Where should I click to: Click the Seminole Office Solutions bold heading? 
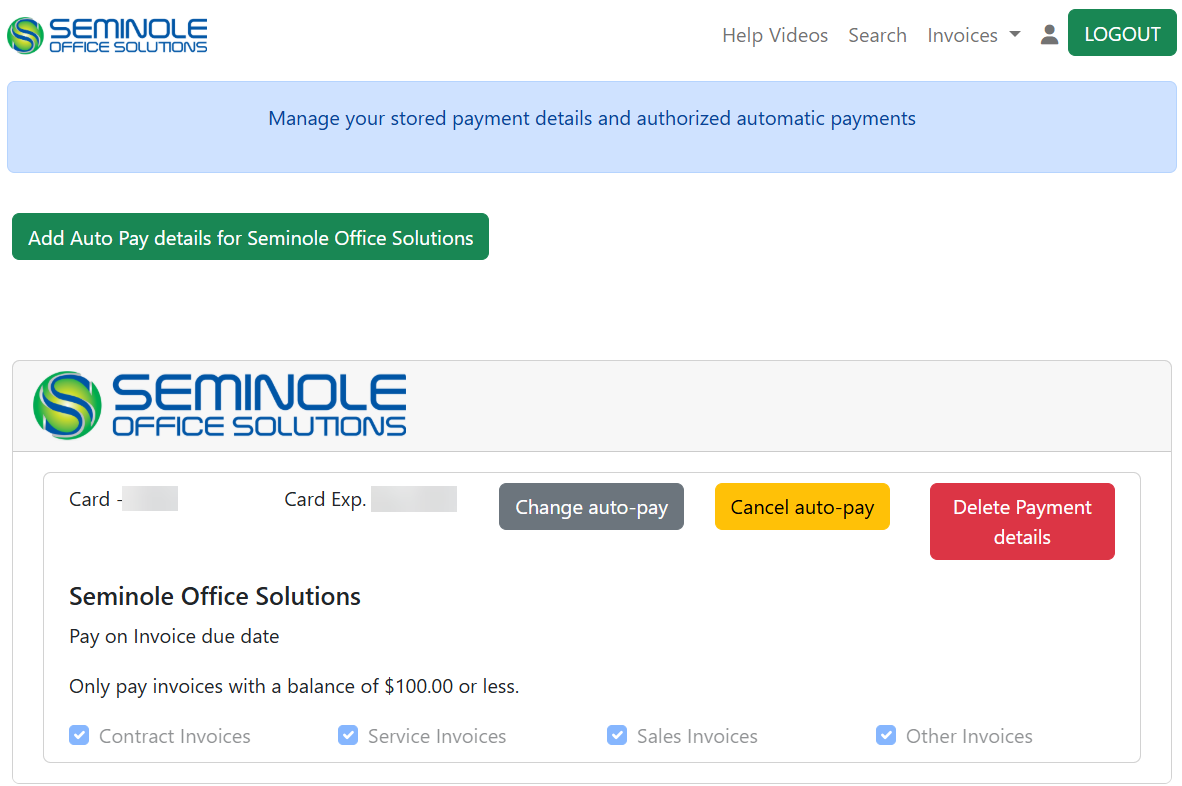pyautogui.click(x=215, y=597)
